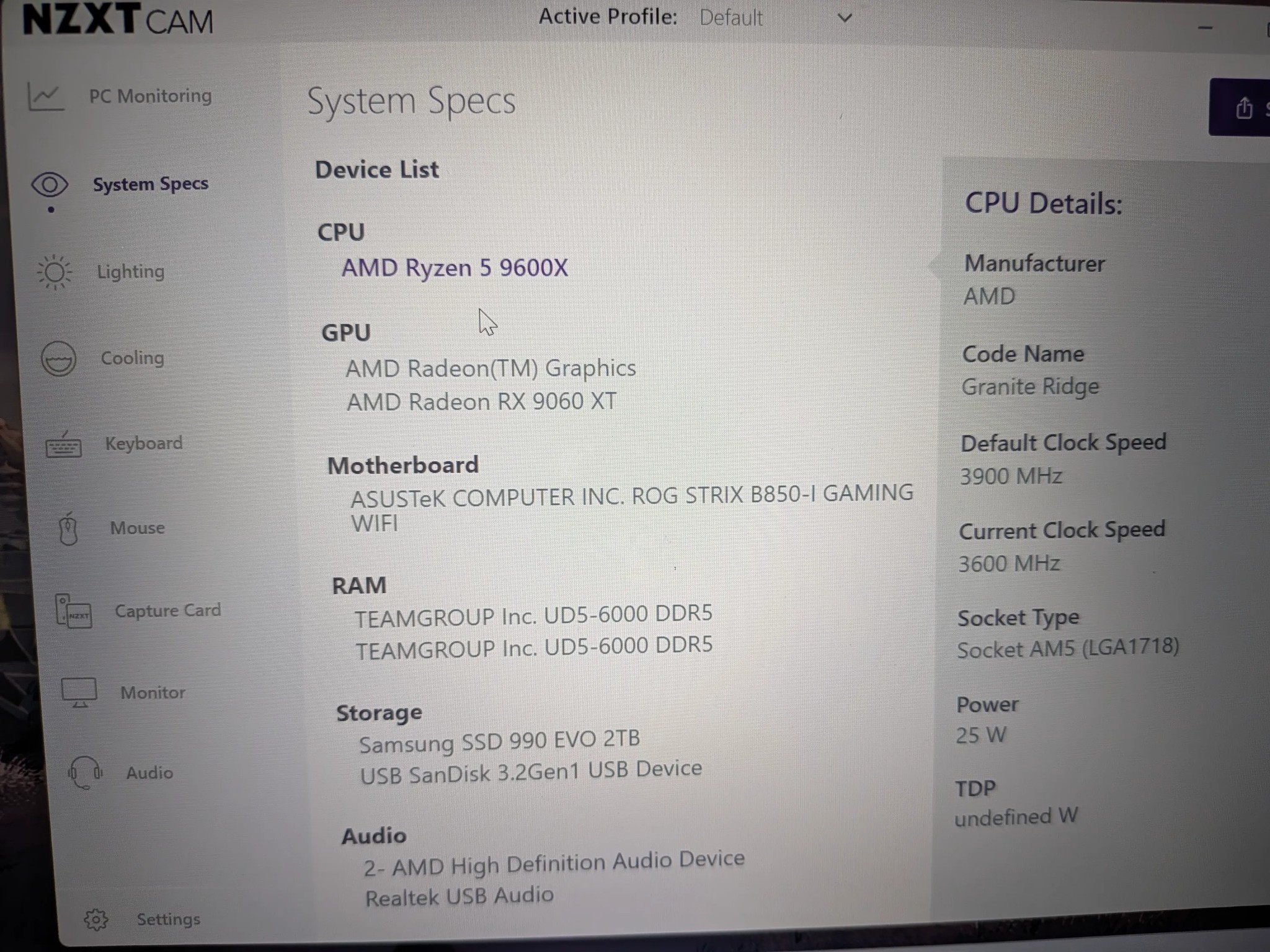Click the Device List heading
The image size is (1270, 952).
pyautogui.click(x=376, y=170)
